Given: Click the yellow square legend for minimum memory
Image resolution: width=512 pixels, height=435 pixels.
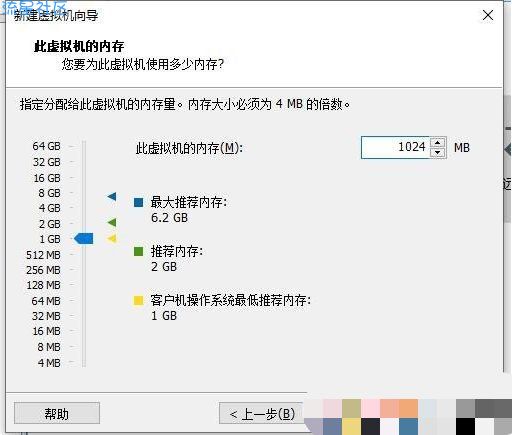Looking at the screenshot, I should point(138,300).
